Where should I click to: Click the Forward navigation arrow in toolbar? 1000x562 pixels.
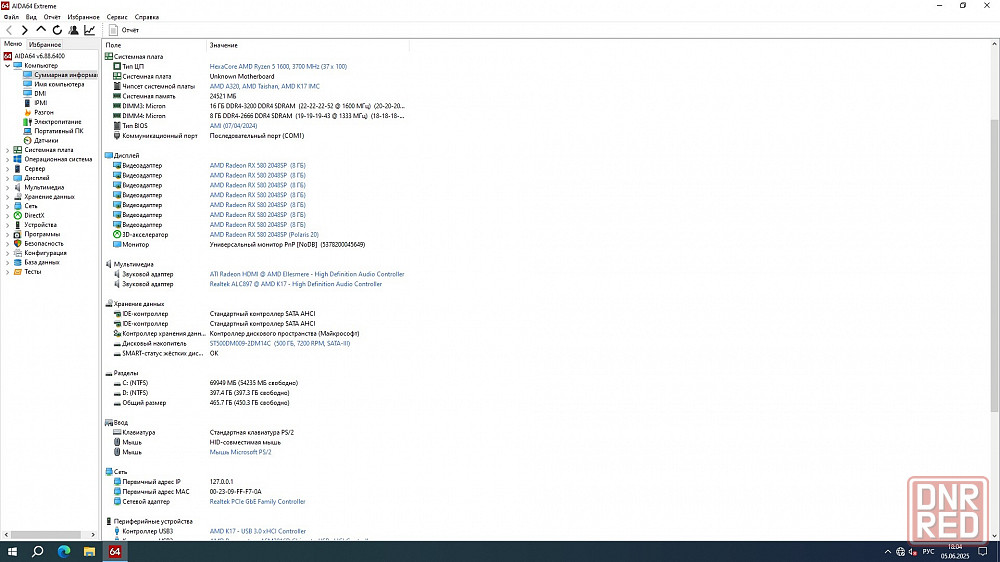pos(24,30)
